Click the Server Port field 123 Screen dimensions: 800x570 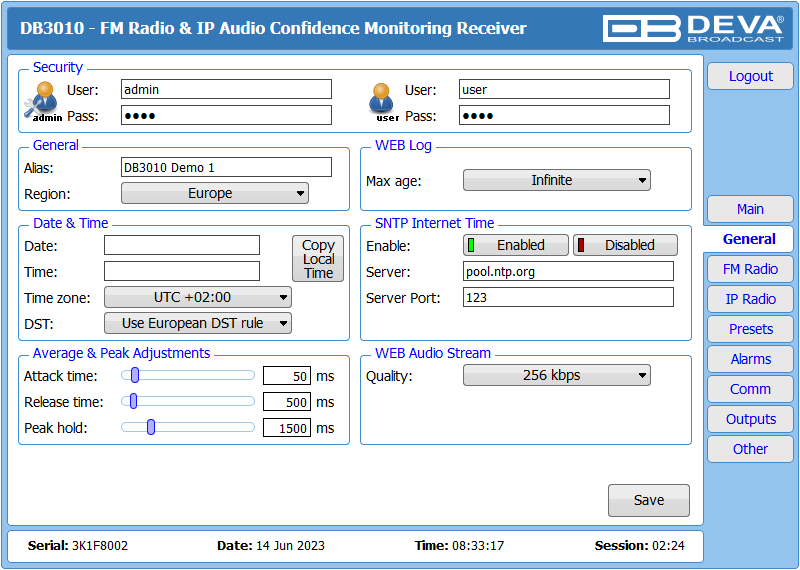(x=568, y=298)
